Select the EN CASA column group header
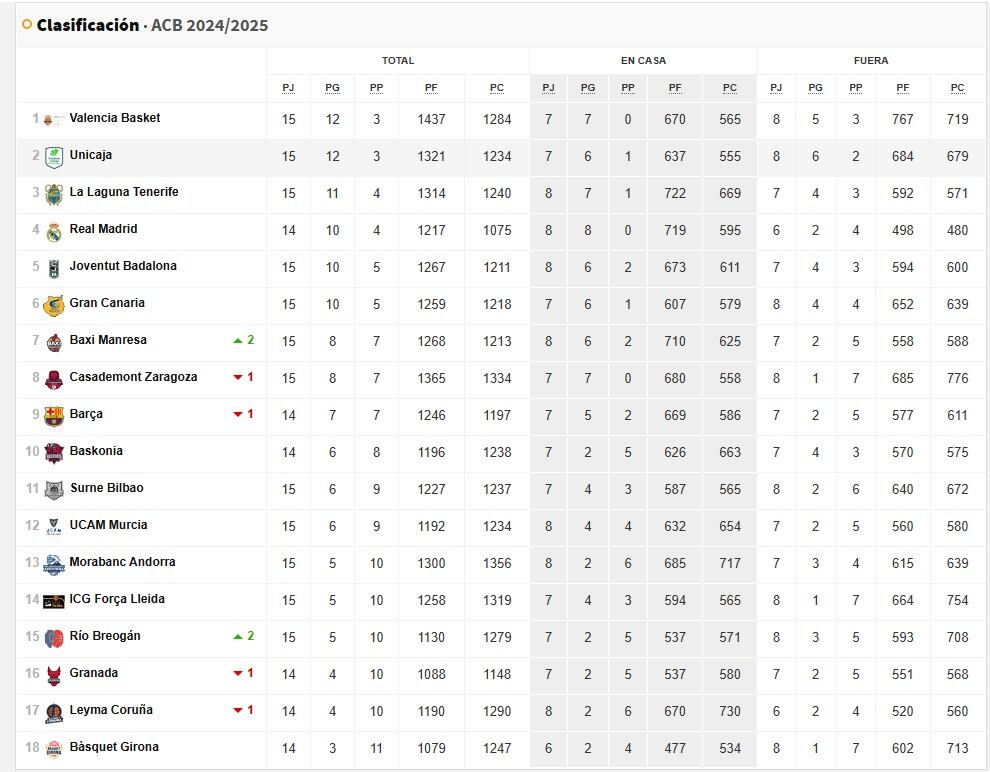Image resolution: width=990 pixels, height=772 pixels. tap(643, 61)
